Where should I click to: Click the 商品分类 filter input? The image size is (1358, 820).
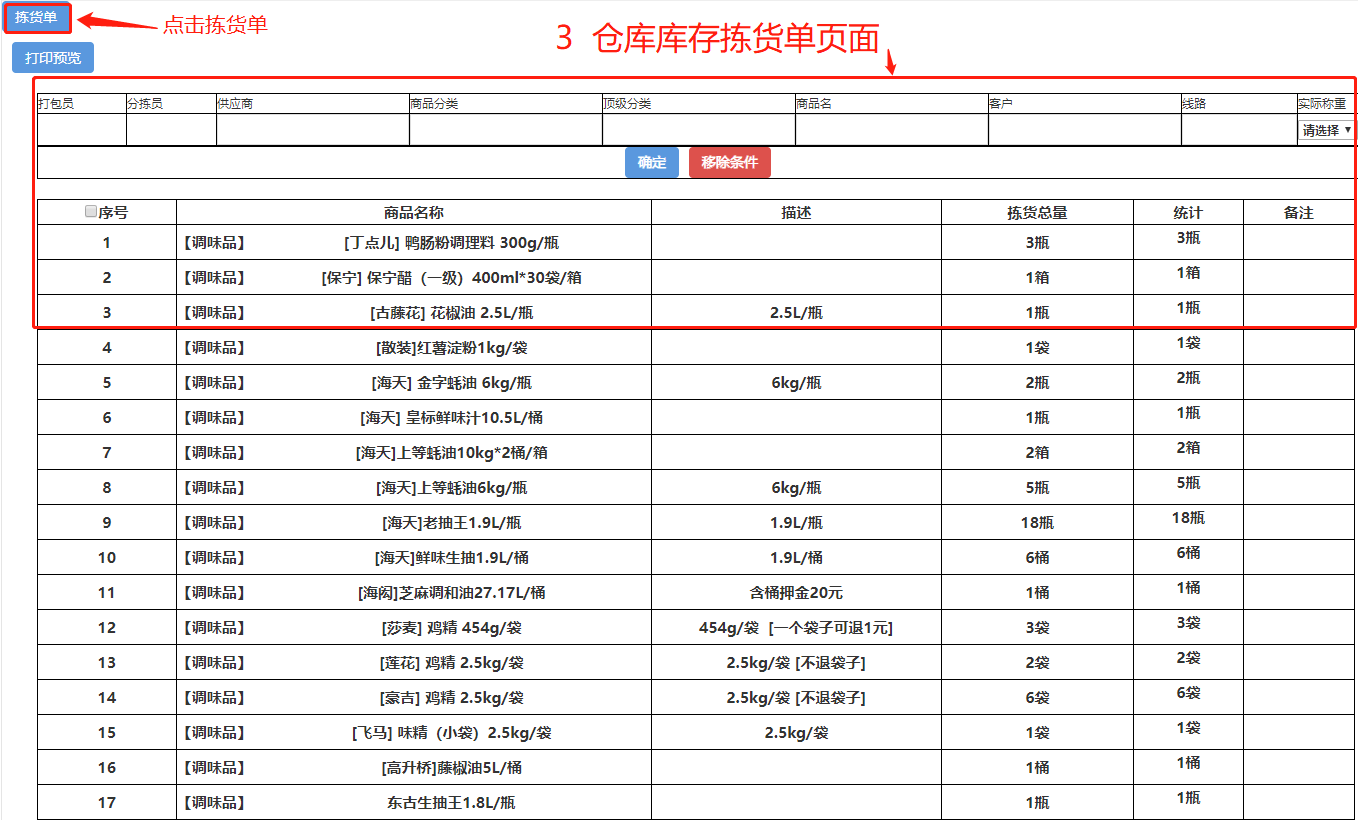click(x=505, y=130)
